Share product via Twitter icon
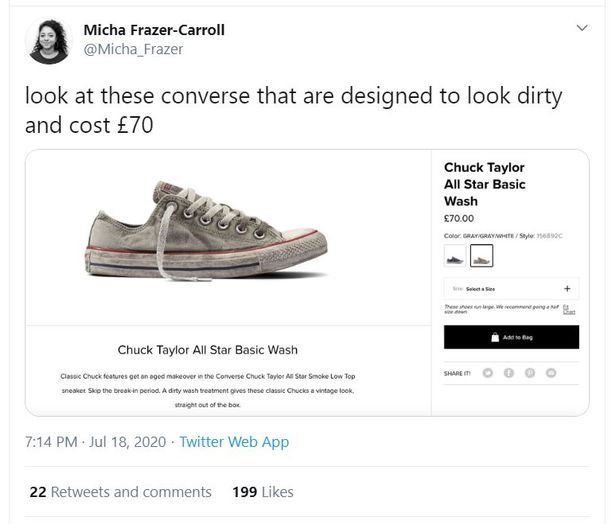The height and width of the screenshot is (524, 615). 487,373
